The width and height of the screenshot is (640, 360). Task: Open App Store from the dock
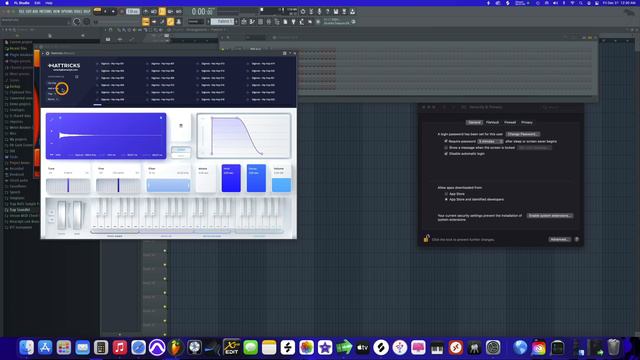[x=45, y=348]
